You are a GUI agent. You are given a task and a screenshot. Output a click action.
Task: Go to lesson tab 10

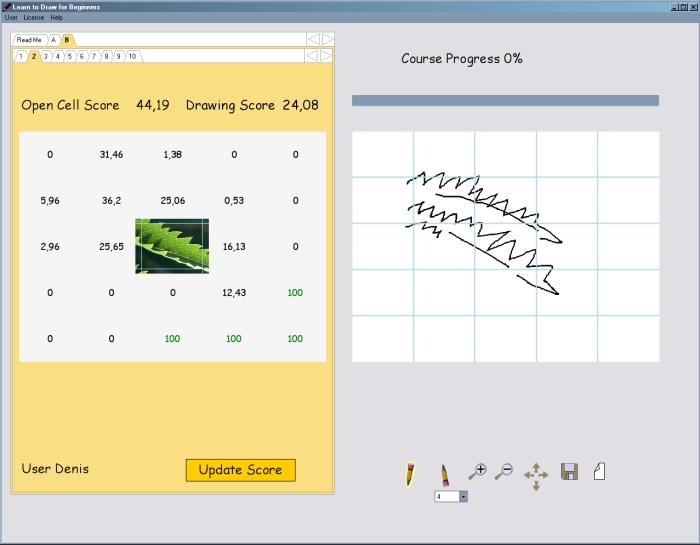(132, 57)
